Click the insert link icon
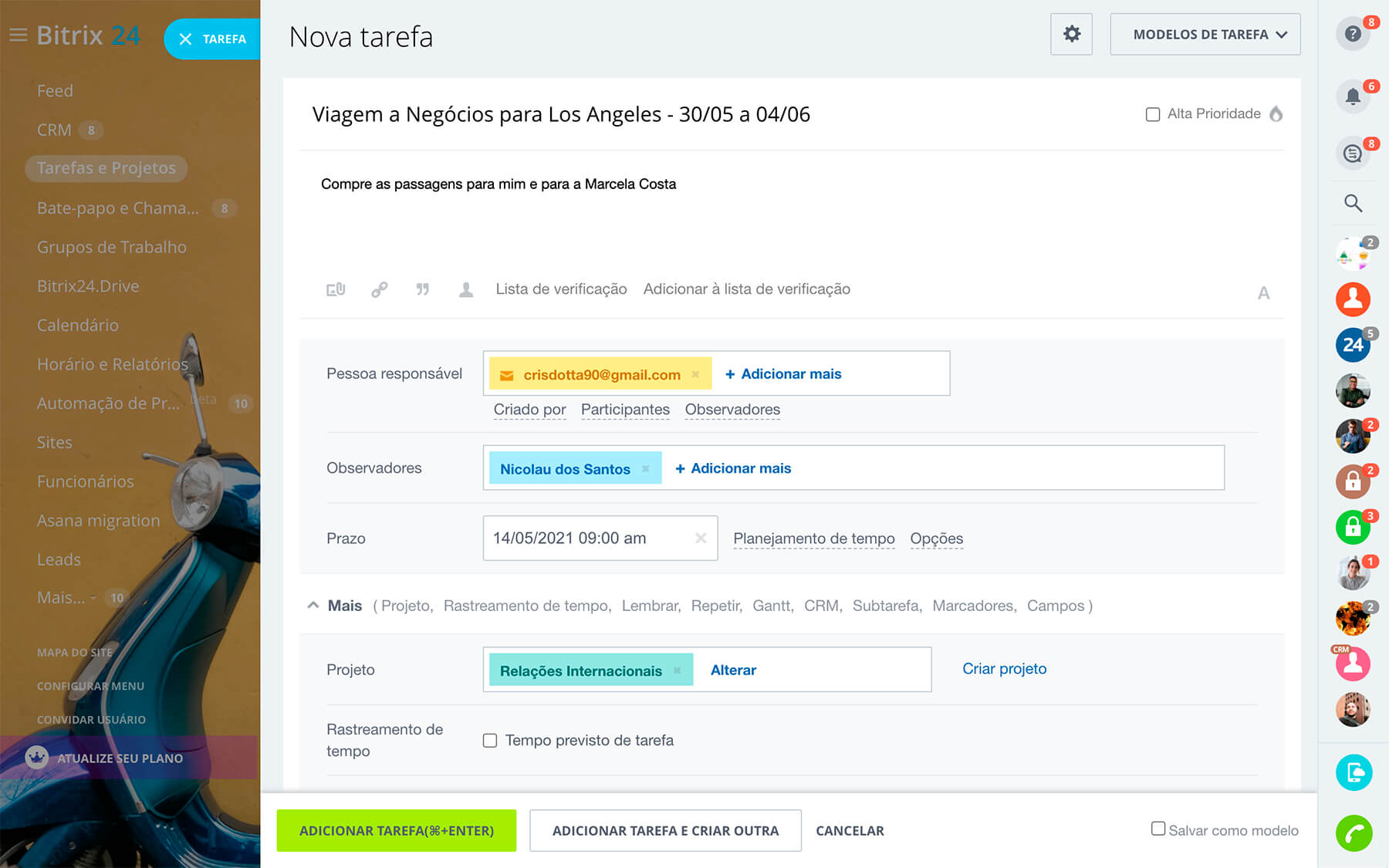 coord(379,289)
